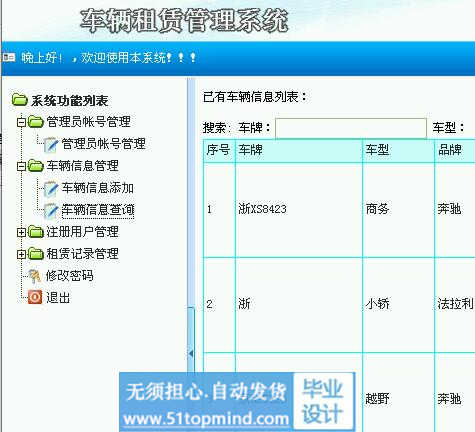Image resolution: width=475 pixels, height=432 pixels.
Task: Click the keys icon for 修改密码
Action: [x=35, y=276]
